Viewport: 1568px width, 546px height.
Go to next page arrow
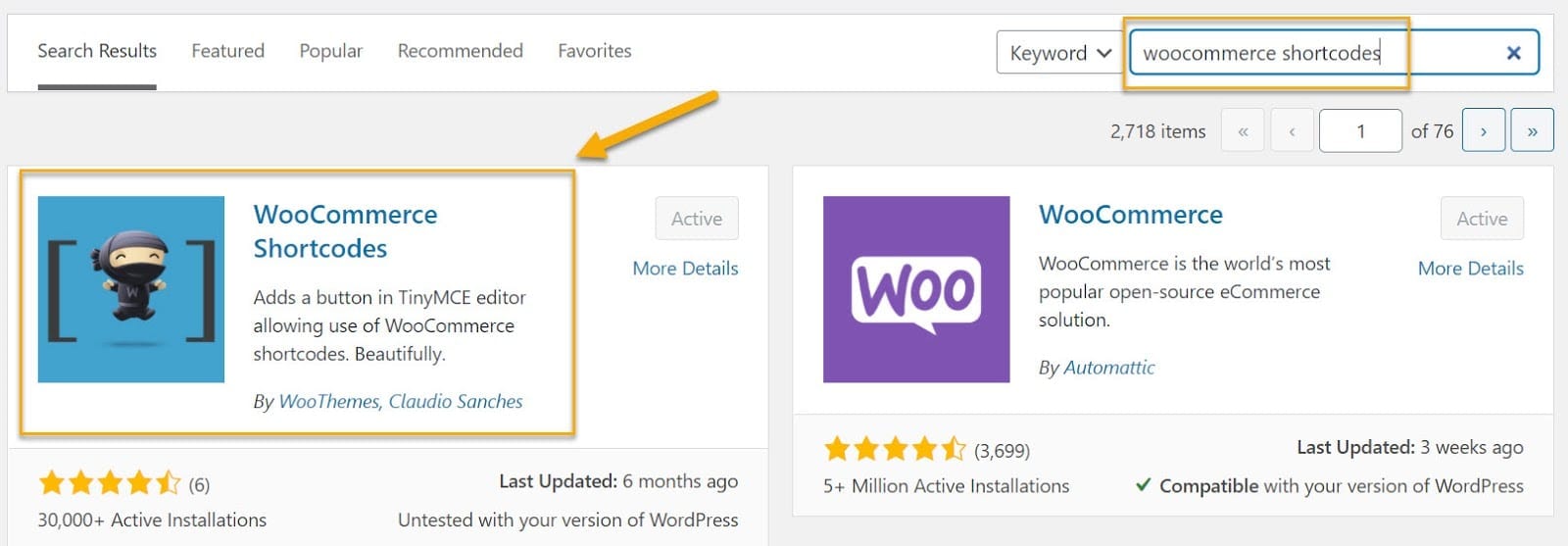click(x=1484, y=130)
